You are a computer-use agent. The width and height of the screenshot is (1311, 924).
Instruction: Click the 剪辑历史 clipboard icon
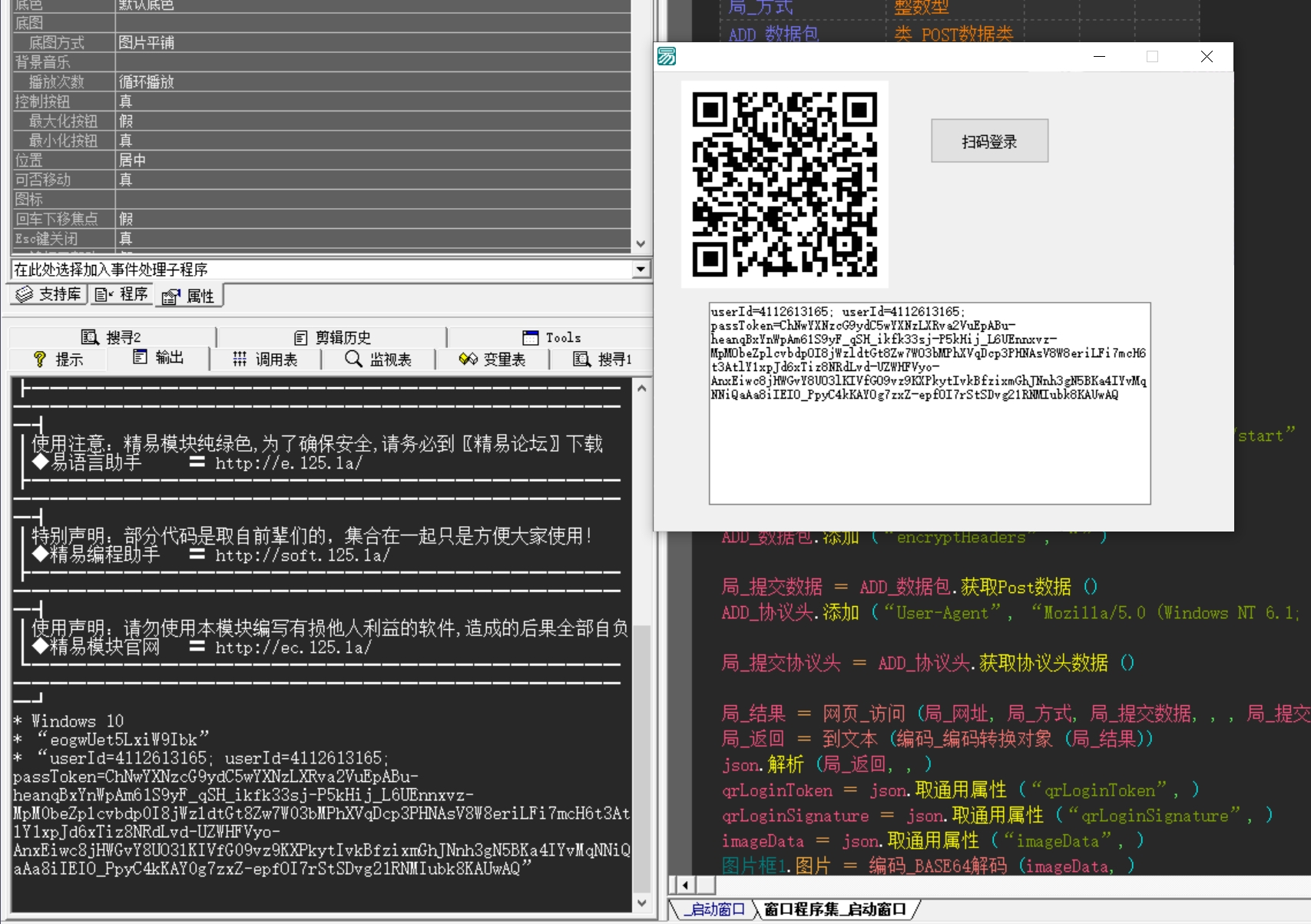pos(301,338)
